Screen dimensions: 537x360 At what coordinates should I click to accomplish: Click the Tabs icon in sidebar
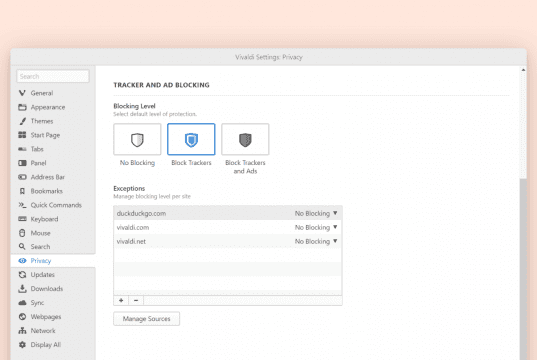point(22,149)
